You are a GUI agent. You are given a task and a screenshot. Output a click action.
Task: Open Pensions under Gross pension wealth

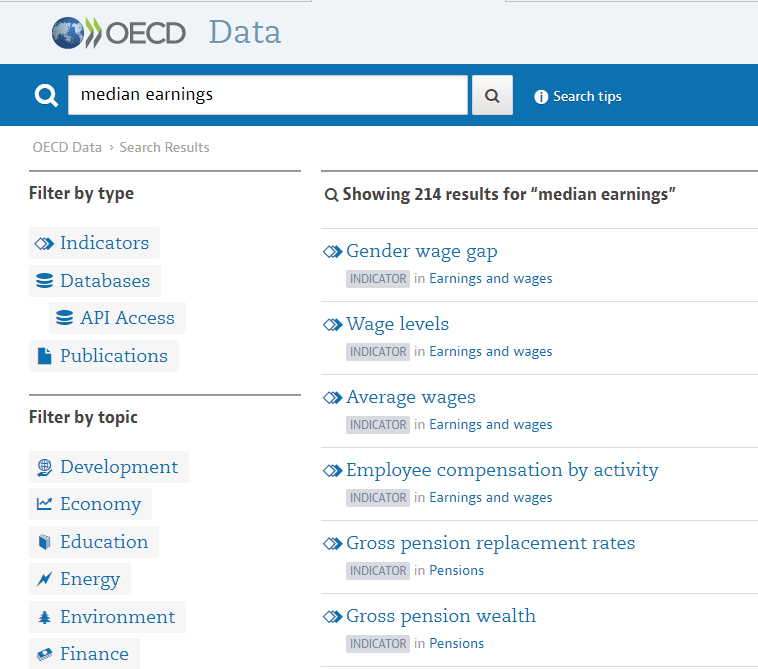pos(456,644)
